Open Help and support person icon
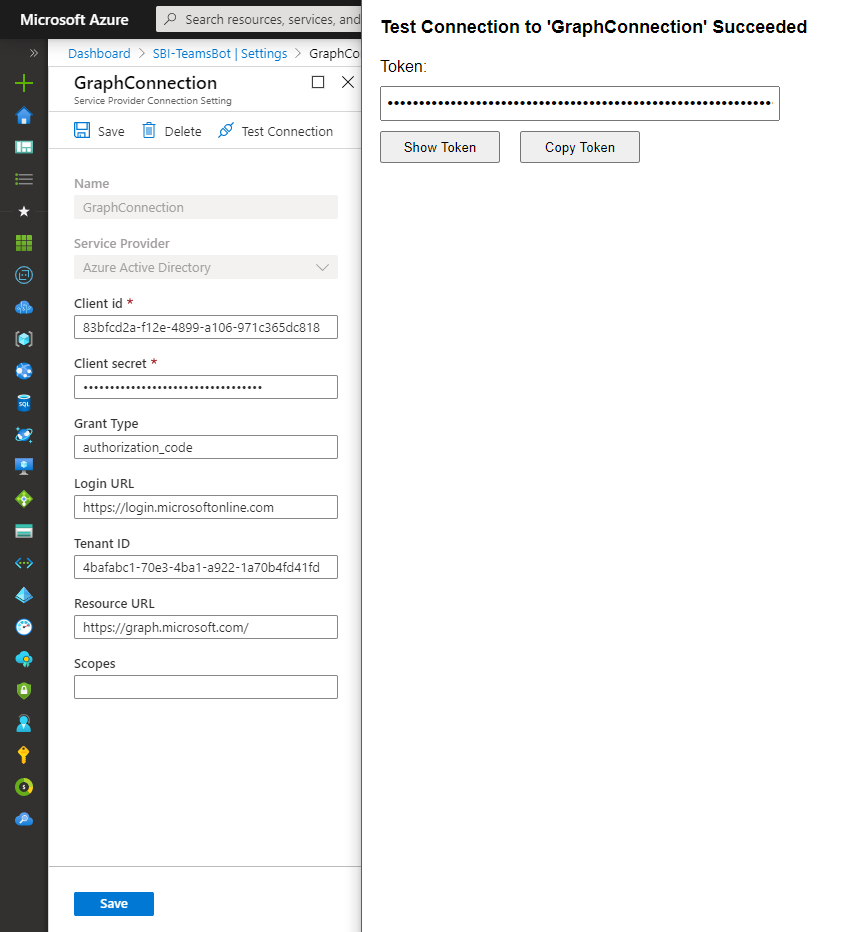Viewport: 845px width, 932px height. [24, 723]
